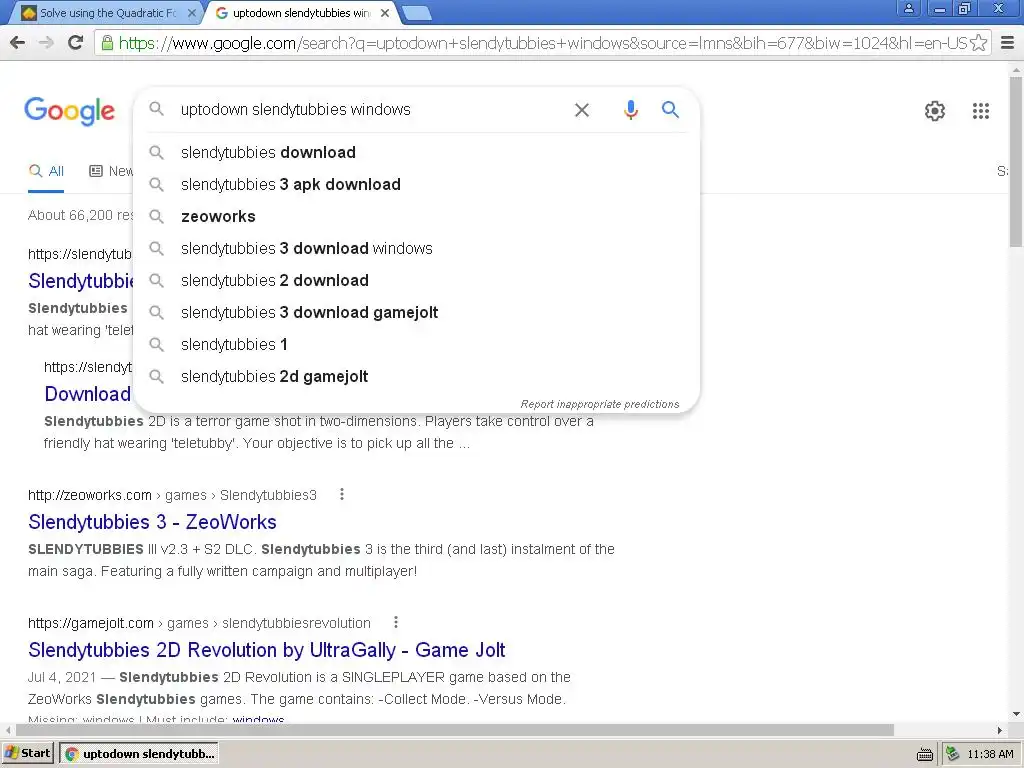Click the uptodown slendytubb taskbar button

(x=138, y=754)
